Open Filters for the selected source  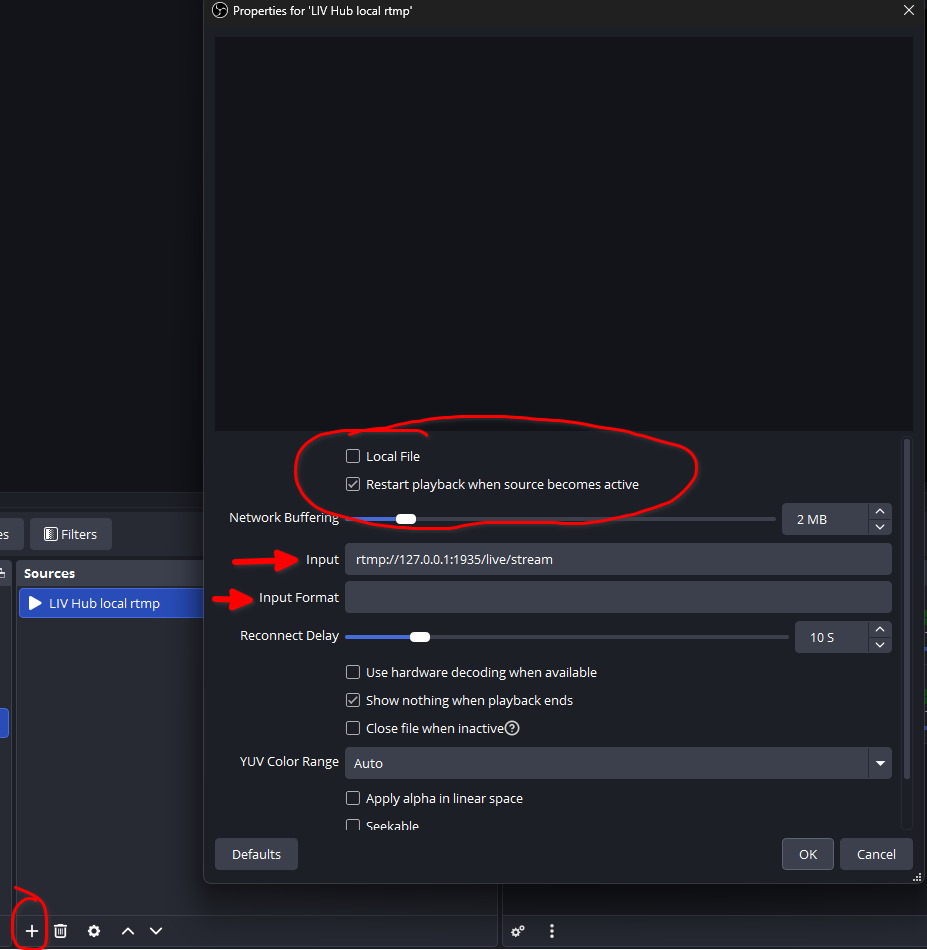pos(70,533)
